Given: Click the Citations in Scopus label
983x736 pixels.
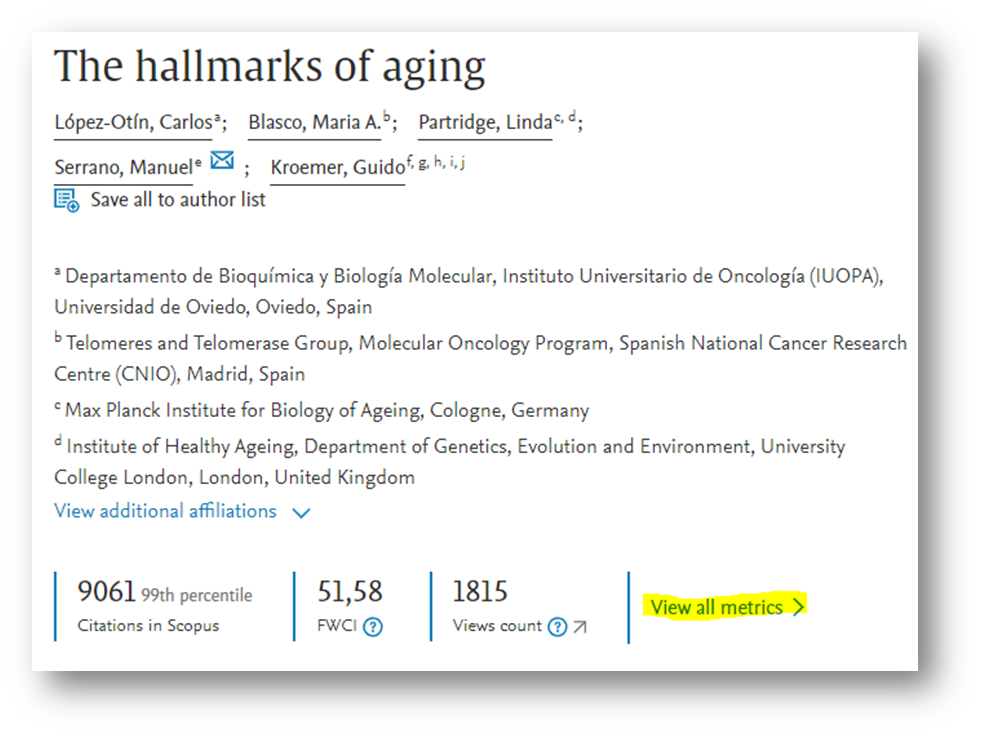Looking at the screenshot, I should [x=148, y=626].
